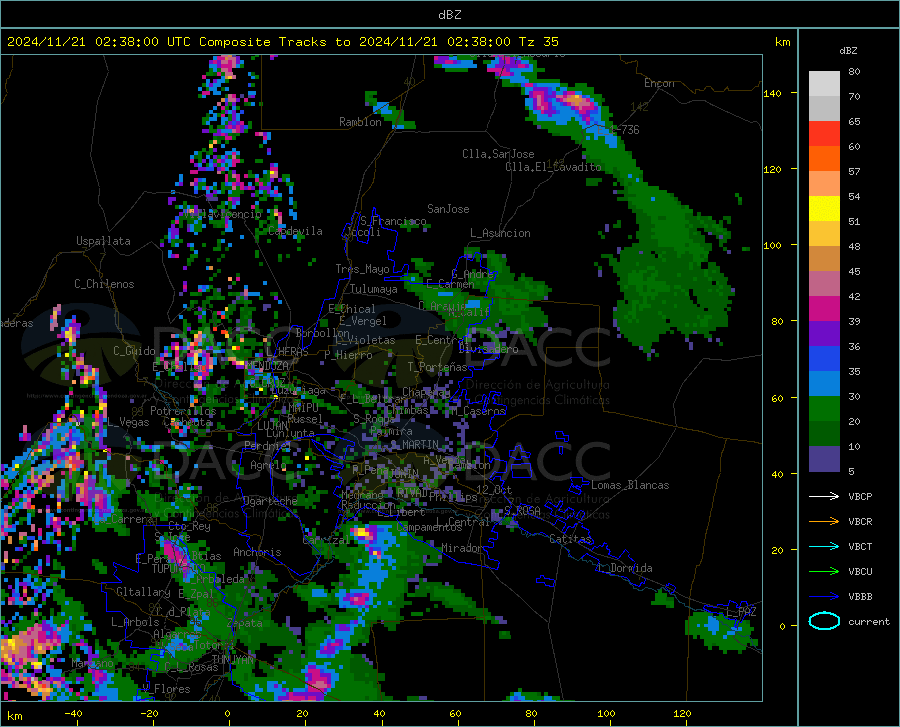Click the 'P_Hierro' map label

pos(348,355)
